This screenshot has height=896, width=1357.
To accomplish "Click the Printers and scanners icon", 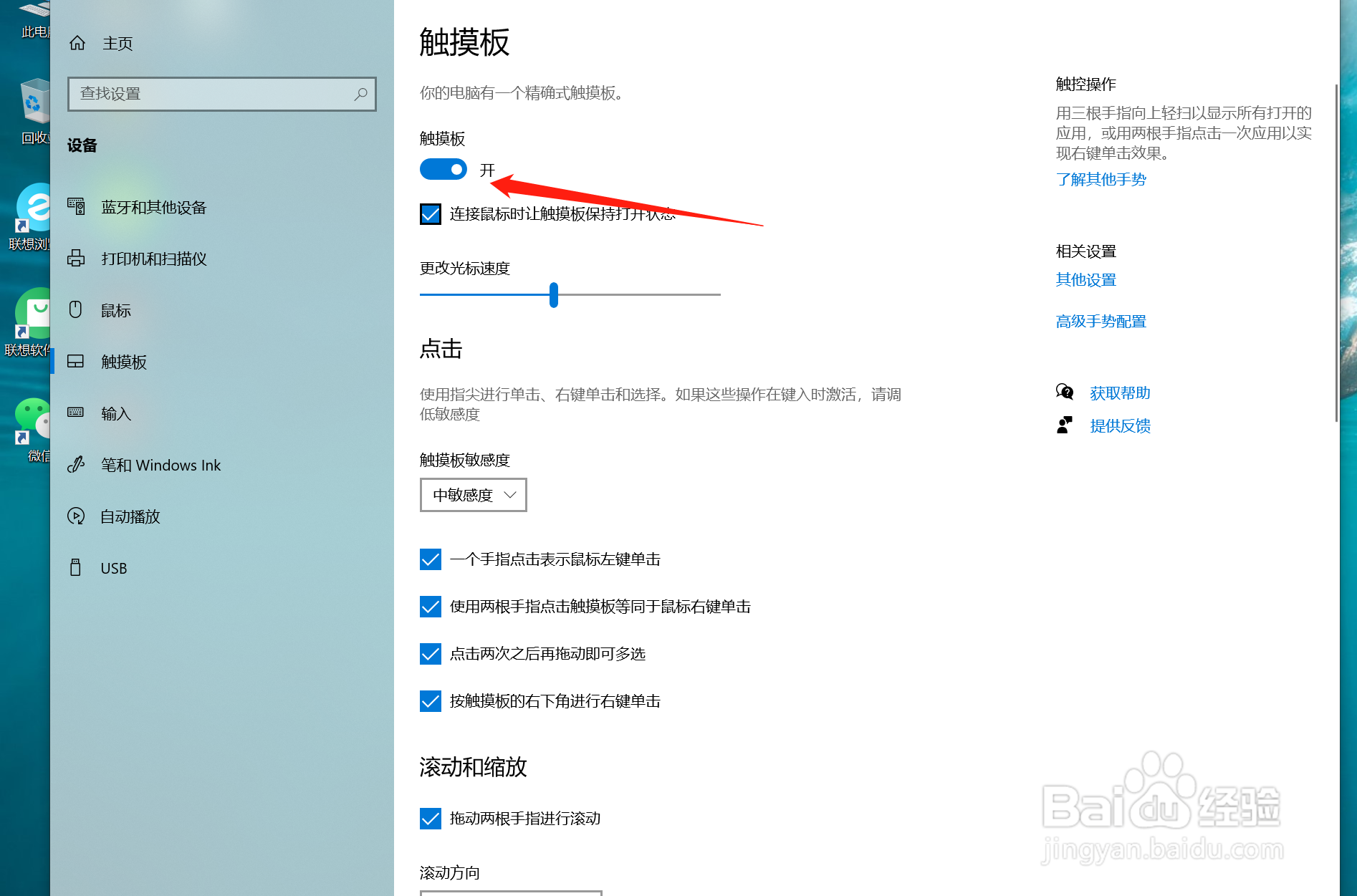I will pyautogui.click(x=77, y=259).
